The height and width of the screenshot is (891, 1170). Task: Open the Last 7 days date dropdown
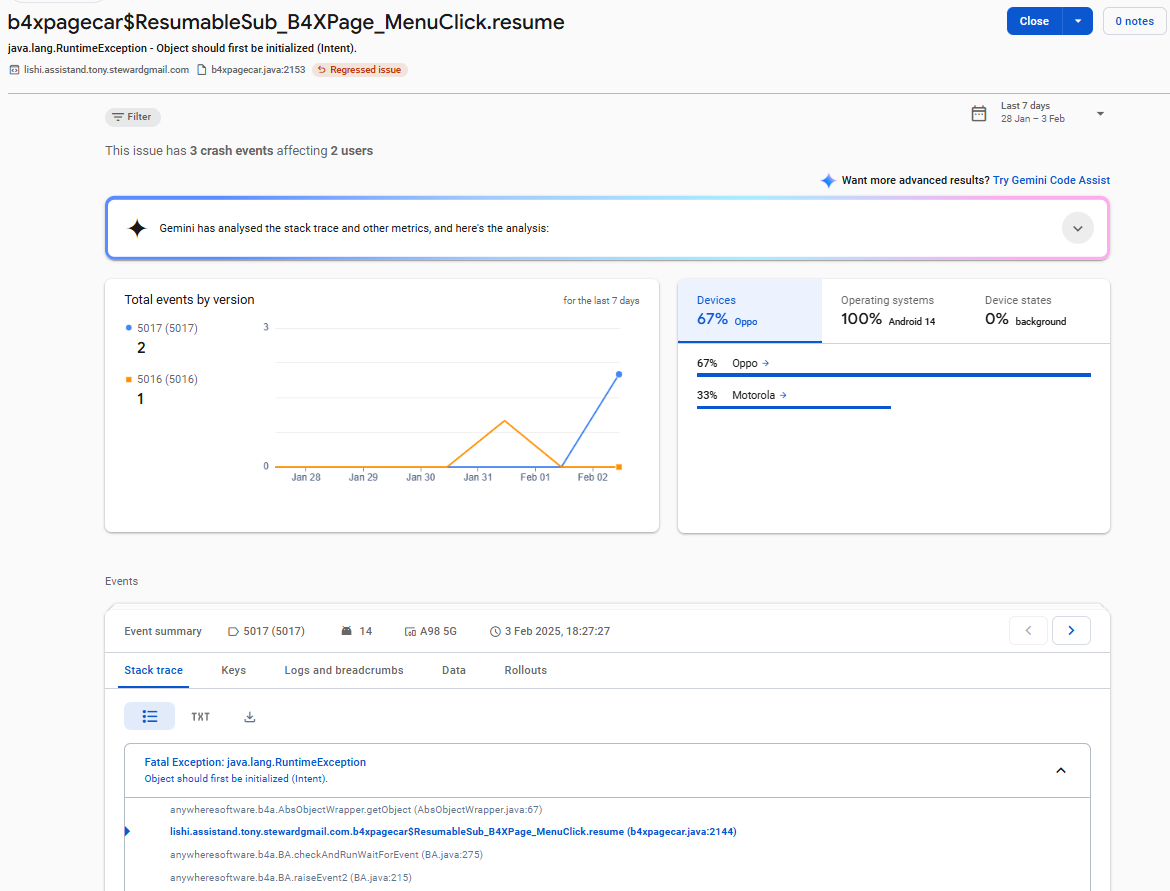click(x=1100, y=113)
